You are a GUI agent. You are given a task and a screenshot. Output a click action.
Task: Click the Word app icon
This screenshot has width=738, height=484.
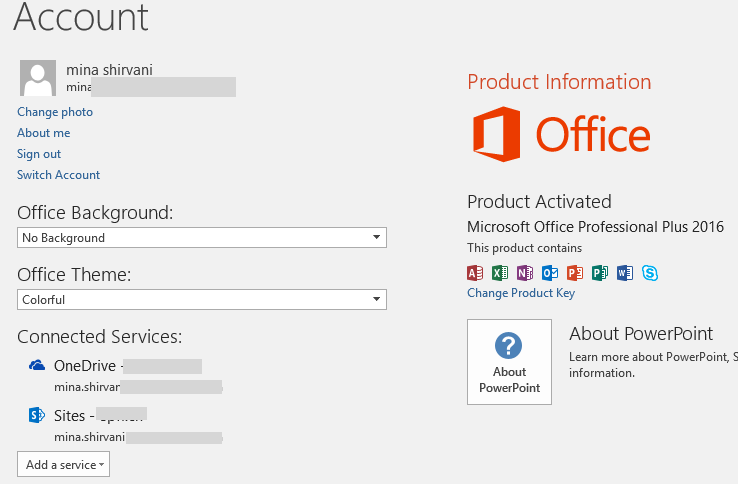pos(625,272)
